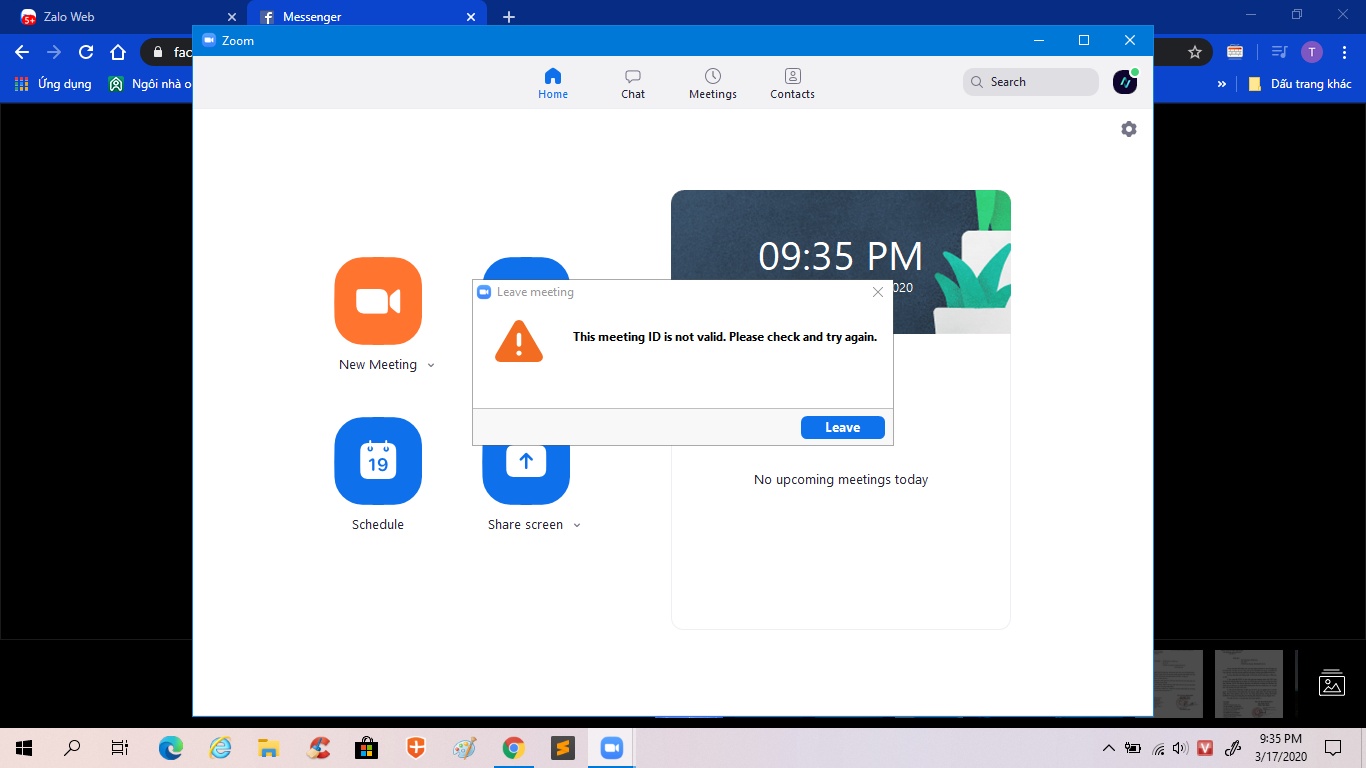The height and width of the screenshot is (768, 1366).
Task: Open the volume speaker tray icon
Action: (1179, 747)
